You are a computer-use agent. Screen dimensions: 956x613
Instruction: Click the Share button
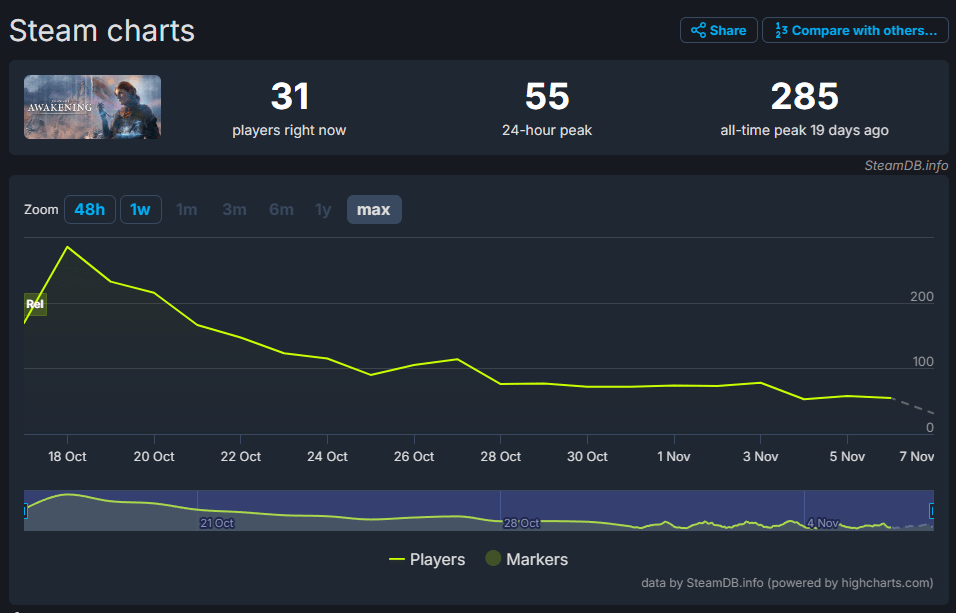click(x=719, y=30)
